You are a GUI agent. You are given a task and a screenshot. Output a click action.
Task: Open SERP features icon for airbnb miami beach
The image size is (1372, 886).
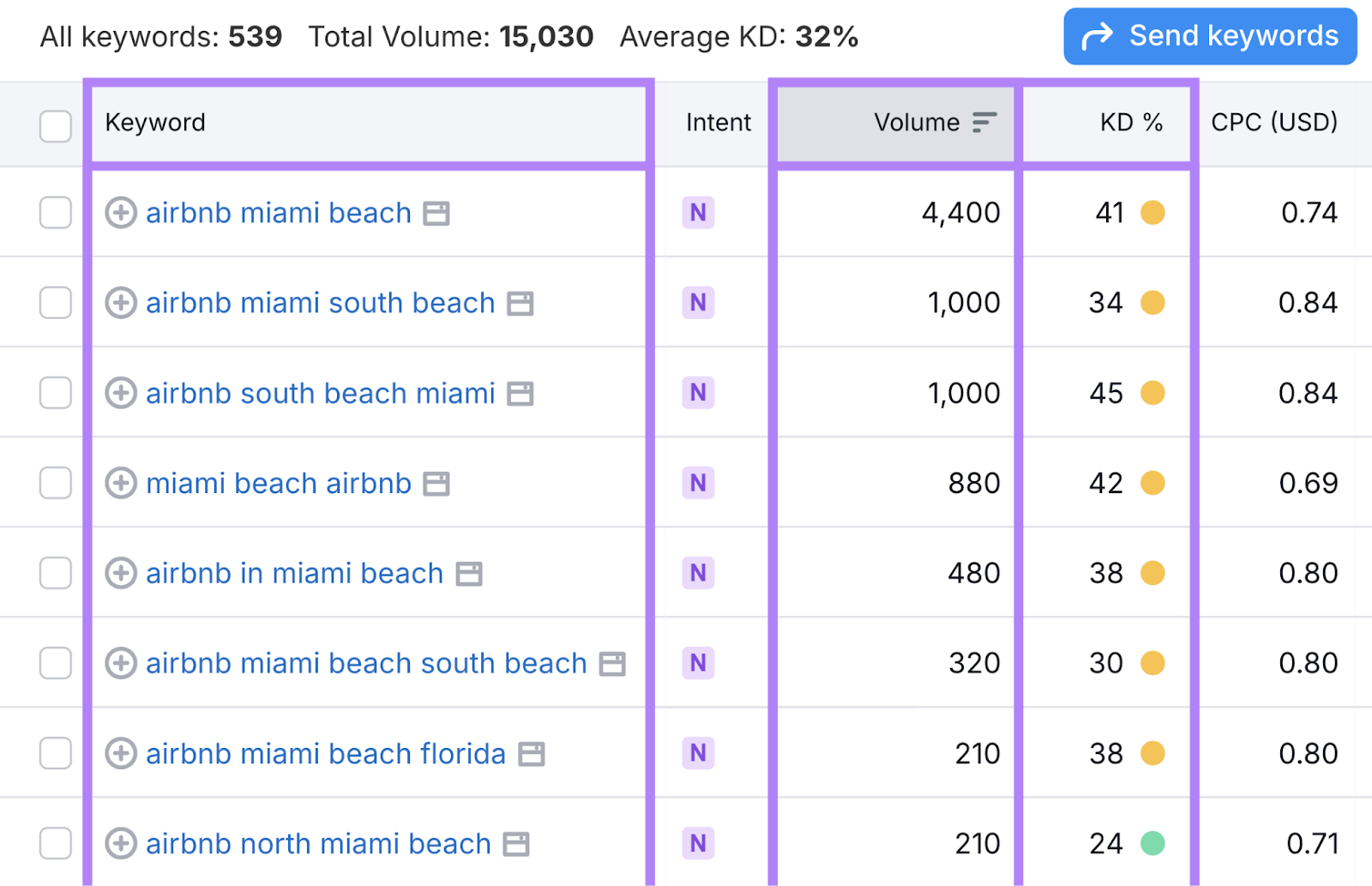click(x=438, y=214)
